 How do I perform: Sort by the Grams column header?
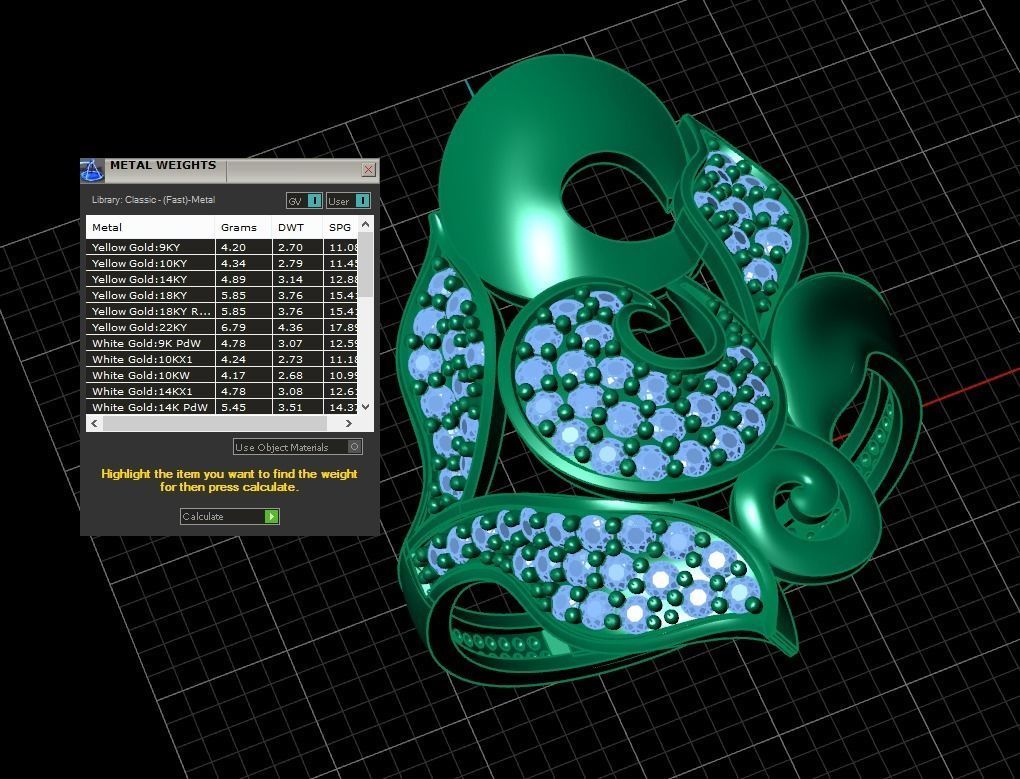(243, 228)
